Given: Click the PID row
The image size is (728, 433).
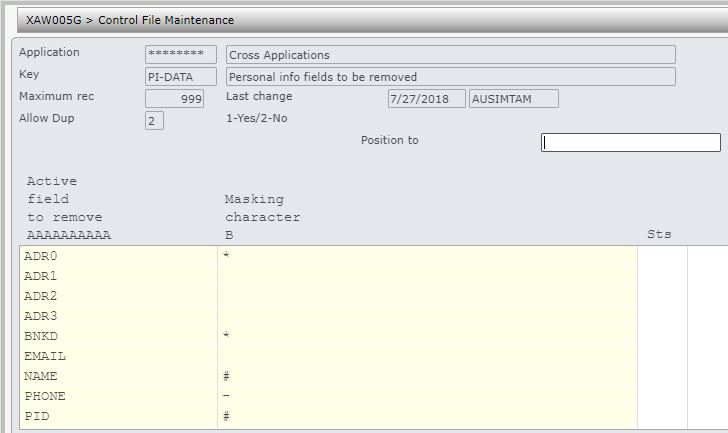Looking at the screenshot, I should click(118, 417).
